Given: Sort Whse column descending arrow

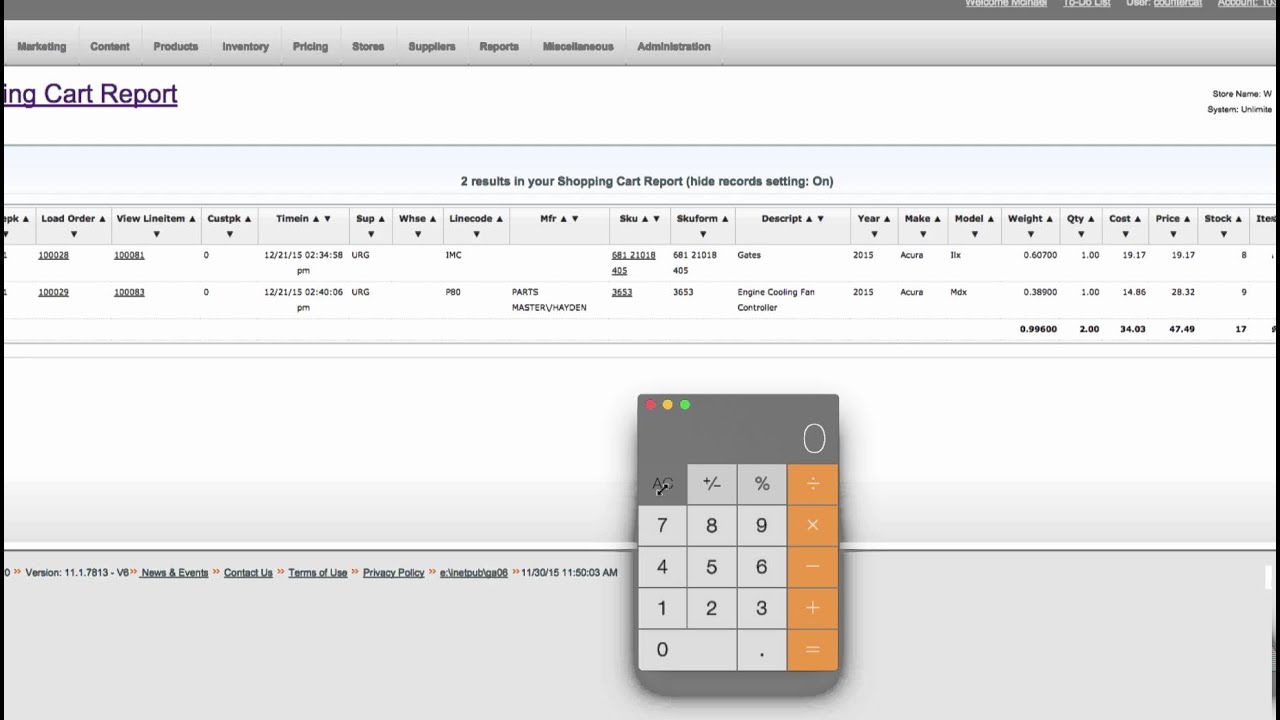Looking at the screenshot, I should pos(420,234).
